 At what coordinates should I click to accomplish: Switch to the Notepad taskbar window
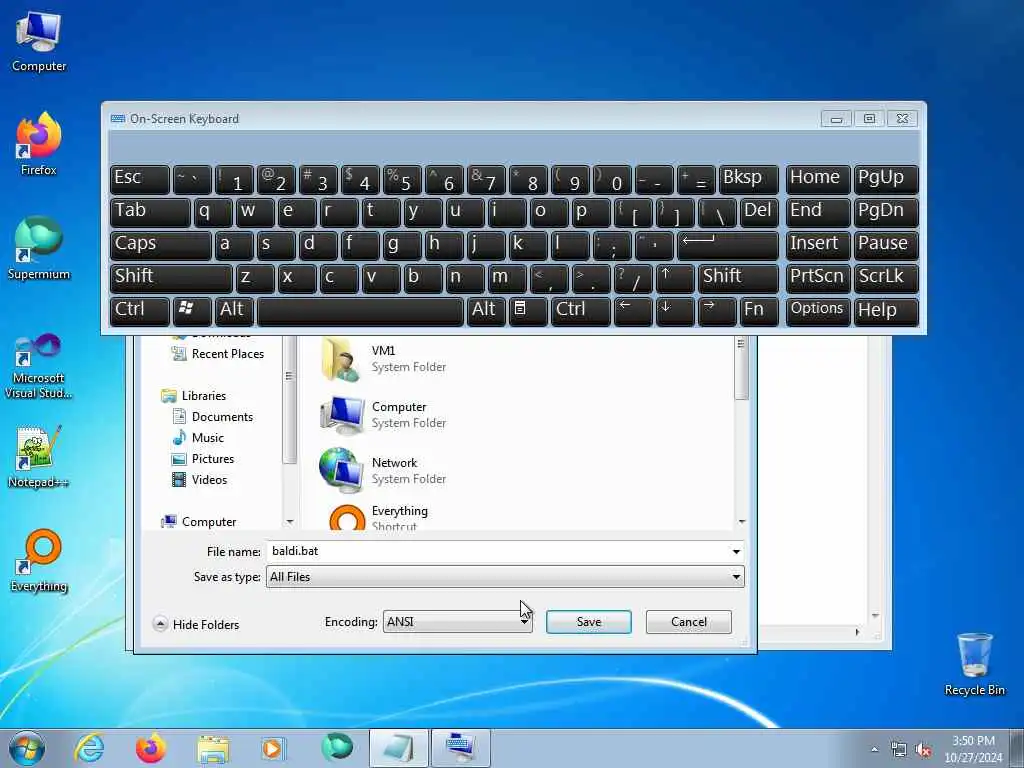point(398,748)
